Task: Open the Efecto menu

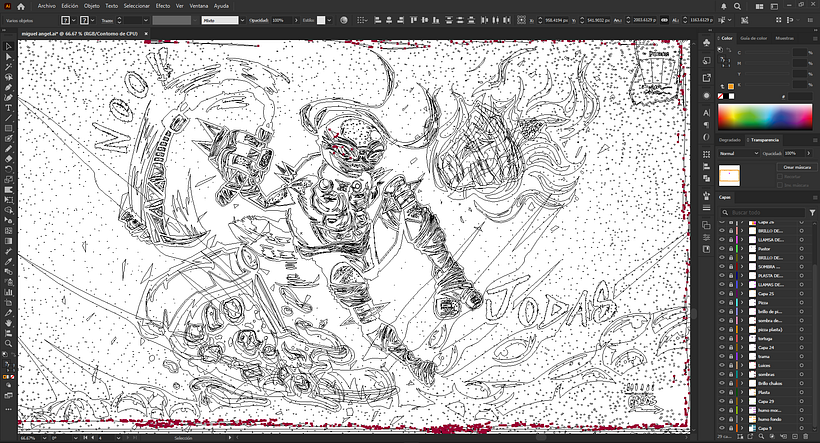Action: point(162,6)
